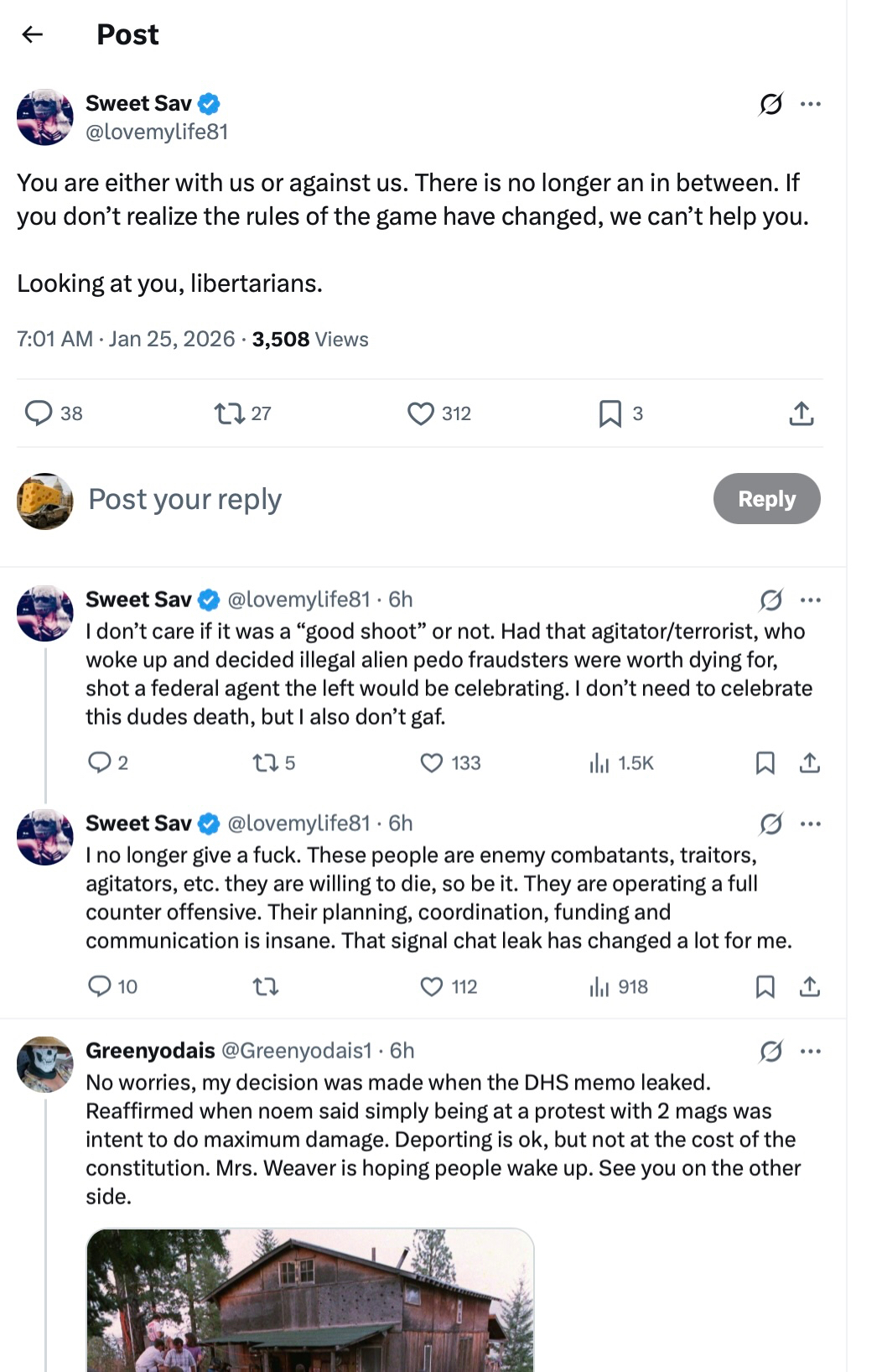Viewport: 882px width, 1372px height.
Task: Open the three-dot menu on main post
Action: (811, 104)
